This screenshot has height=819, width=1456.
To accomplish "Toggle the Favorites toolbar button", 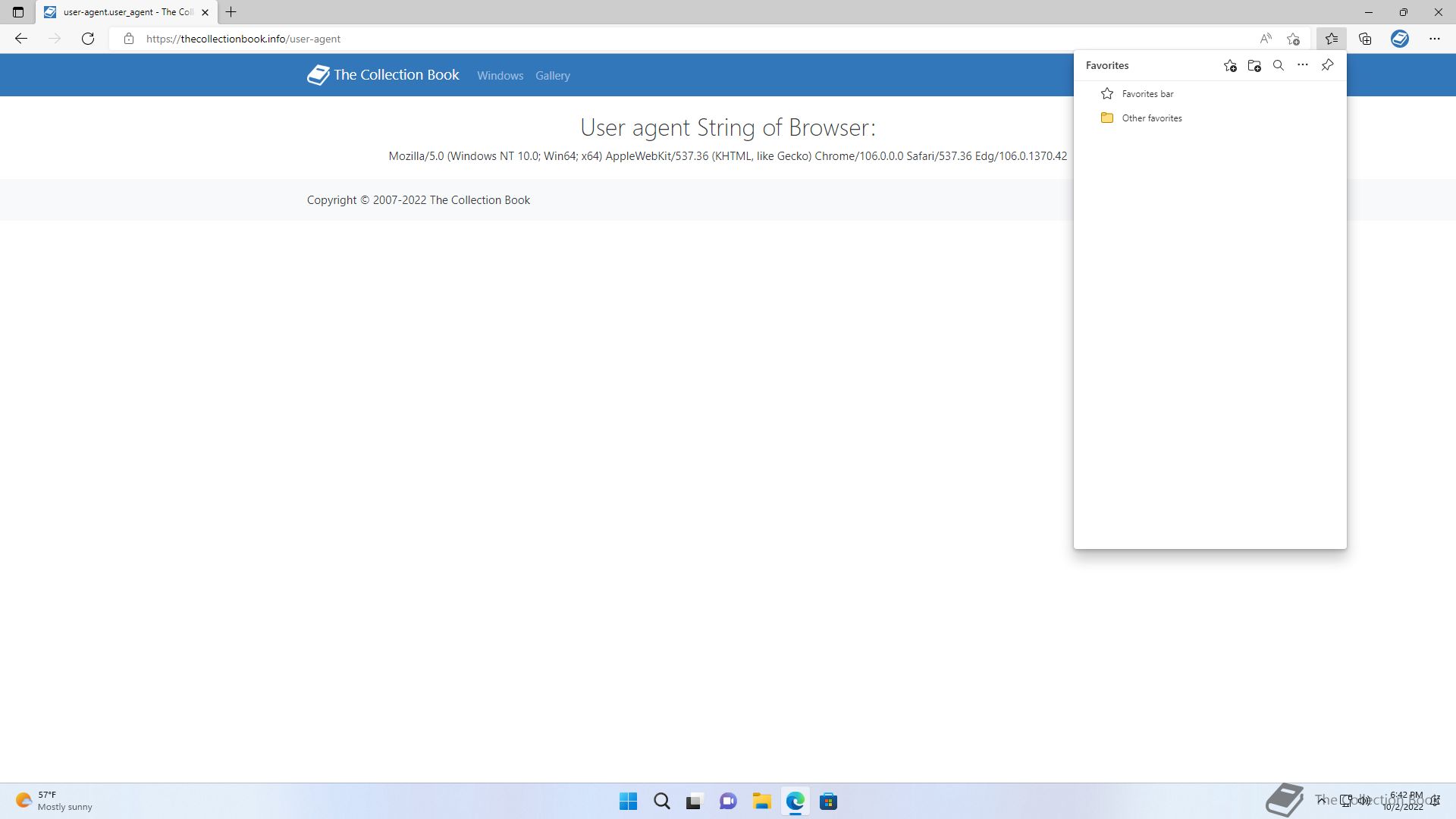I will click(x=1331, y=39).
